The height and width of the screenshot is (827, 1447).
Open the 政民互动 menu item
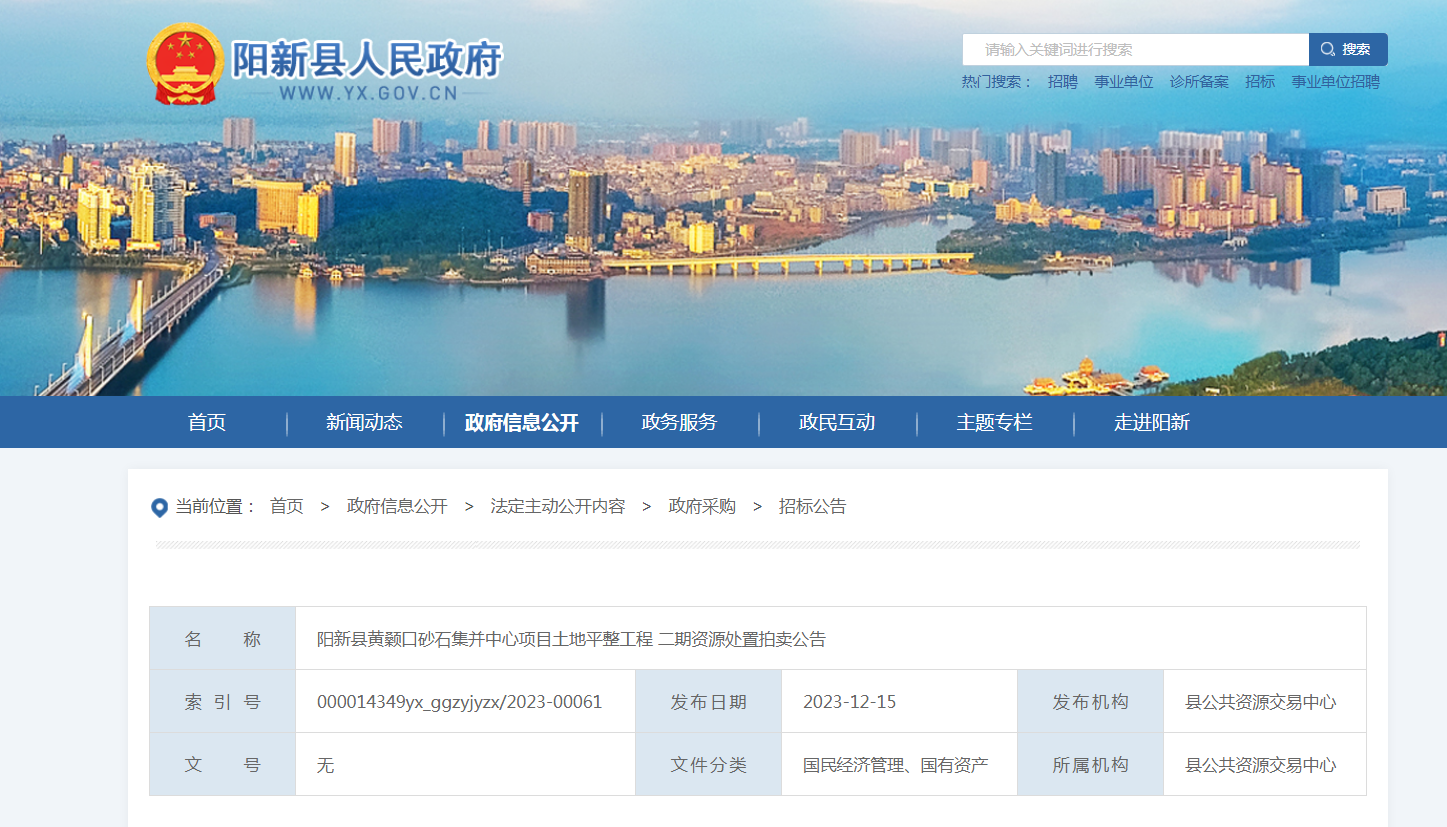[x=837, y=422]
